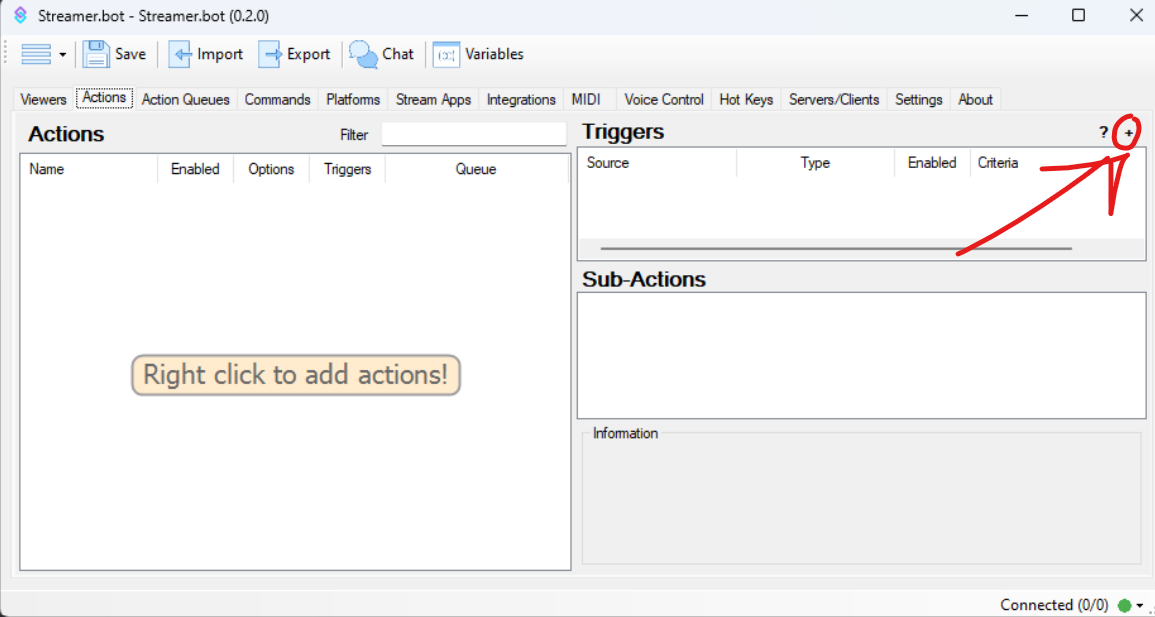Image resolution: width=1155 pixels, height=617 pixels.
Task: Go to the Commands tab
Action: (x=278, y=99)
